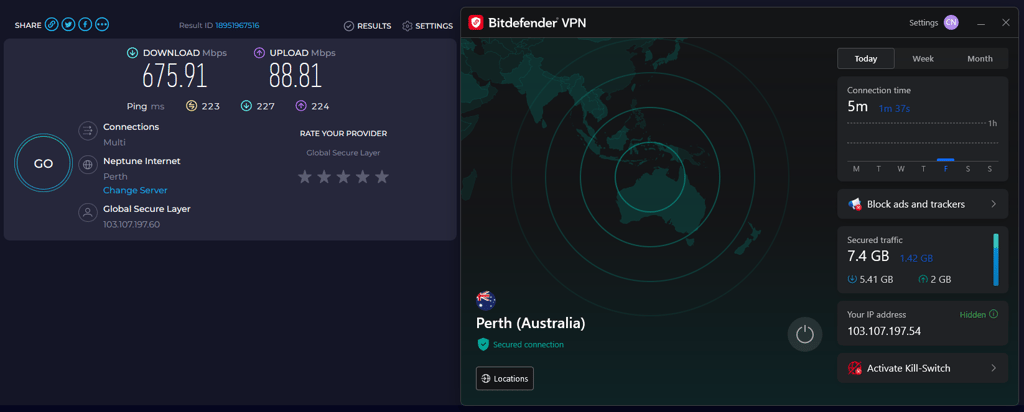Image resolution: width=1024 pixels, height=412 pixels.
Task: Copy the share link icon in Speedtest
Action: click(52, 25)
